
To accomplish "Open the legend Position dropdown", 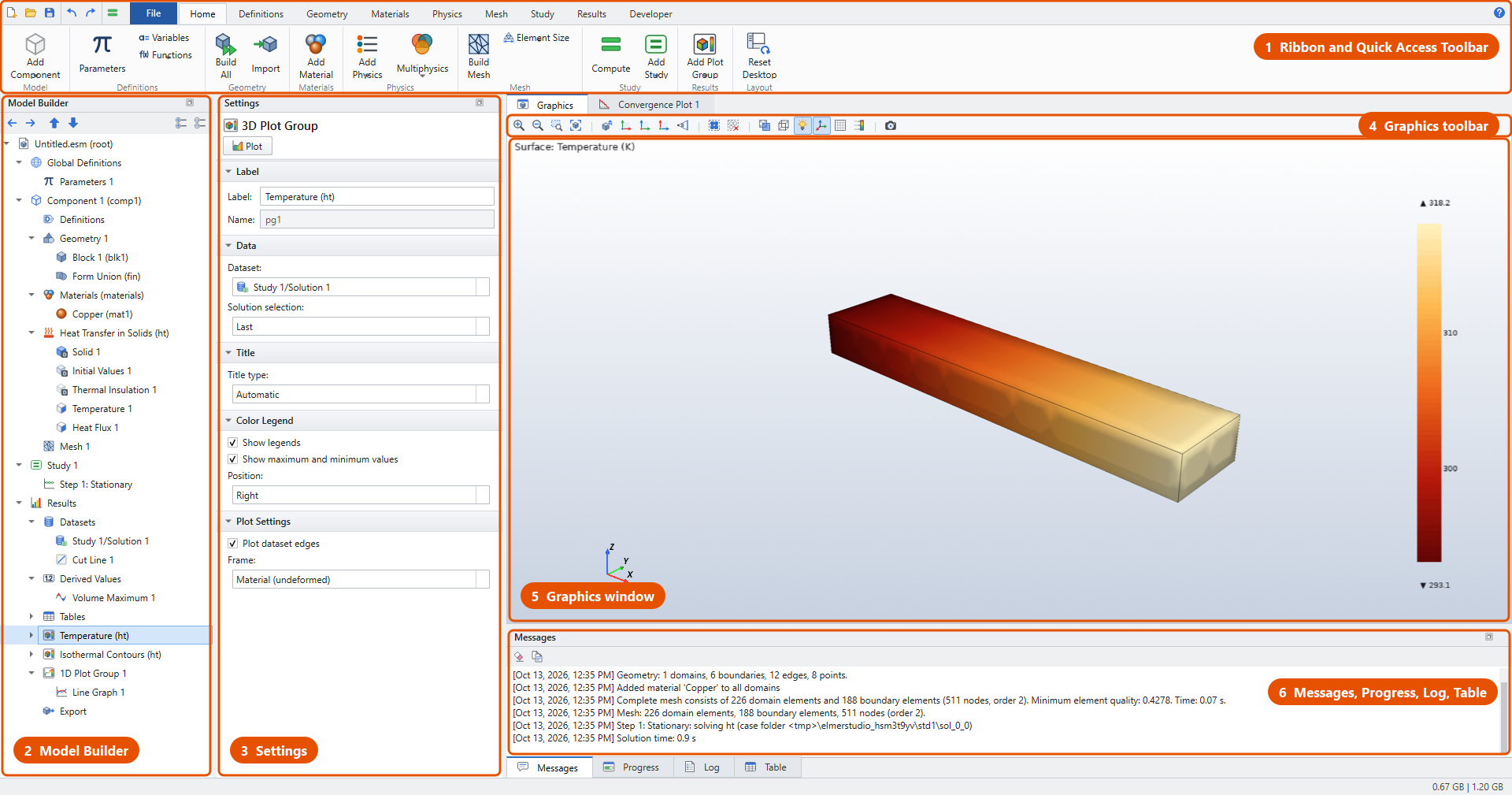I will (361, 496).
